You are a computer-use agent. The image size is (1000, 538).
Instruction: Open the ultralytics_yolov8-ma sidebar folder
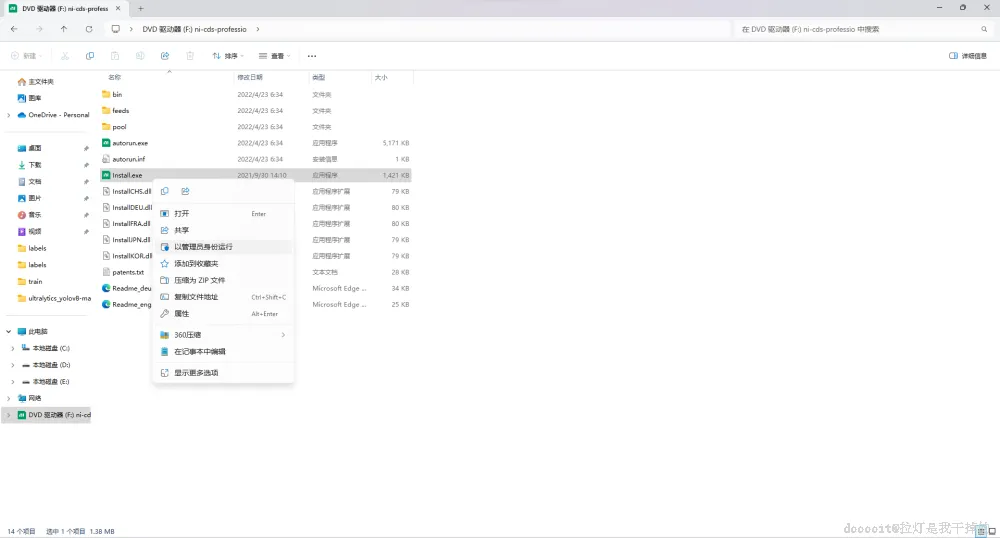(54, 298)
